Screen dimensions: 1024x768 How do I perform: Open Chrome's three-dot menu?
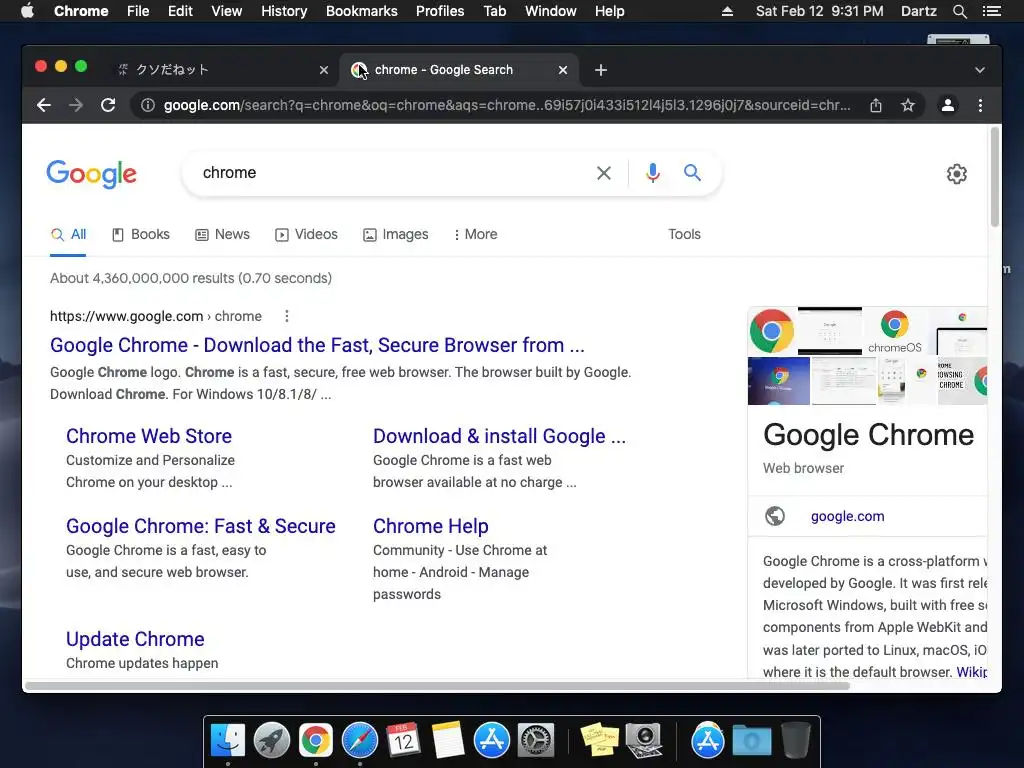(x=980, y=105)
